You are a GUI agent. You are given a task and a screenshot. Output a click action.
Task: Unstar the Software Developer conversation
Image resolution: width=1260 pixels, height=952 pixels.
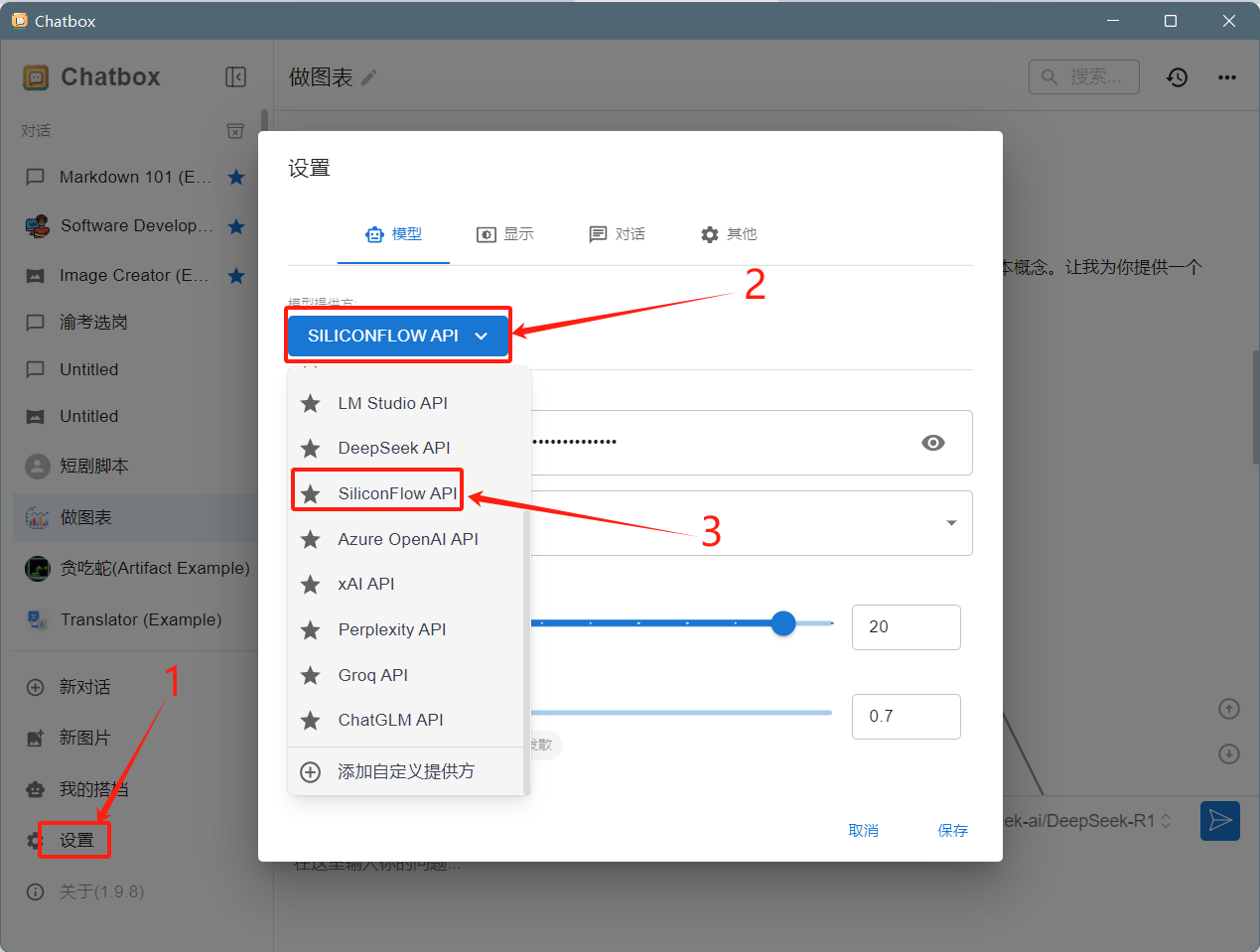pyautogui.click(x=236, y=226)
